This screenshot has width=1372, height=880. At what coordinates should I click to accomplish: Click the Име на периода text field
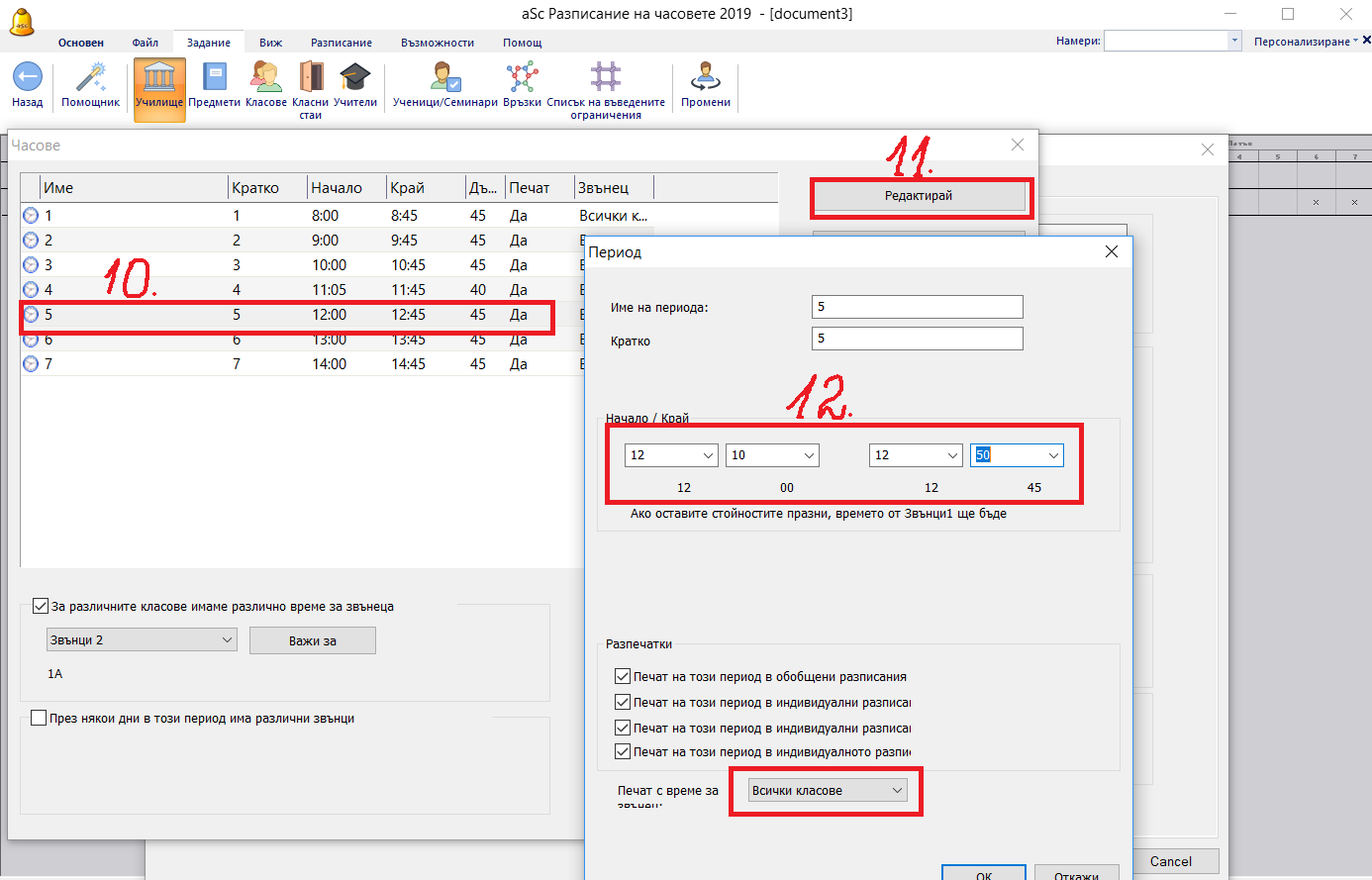(x=917, y=307)
